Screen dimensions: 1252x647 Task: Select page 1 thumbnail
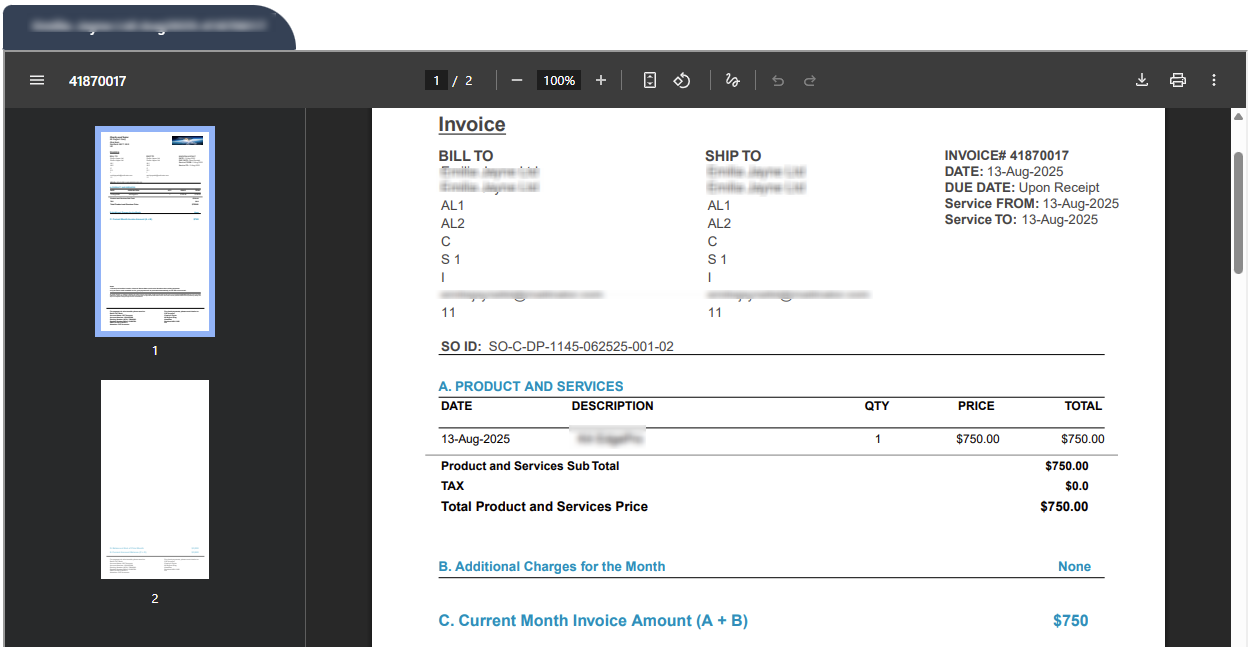(x=155, y=231)
